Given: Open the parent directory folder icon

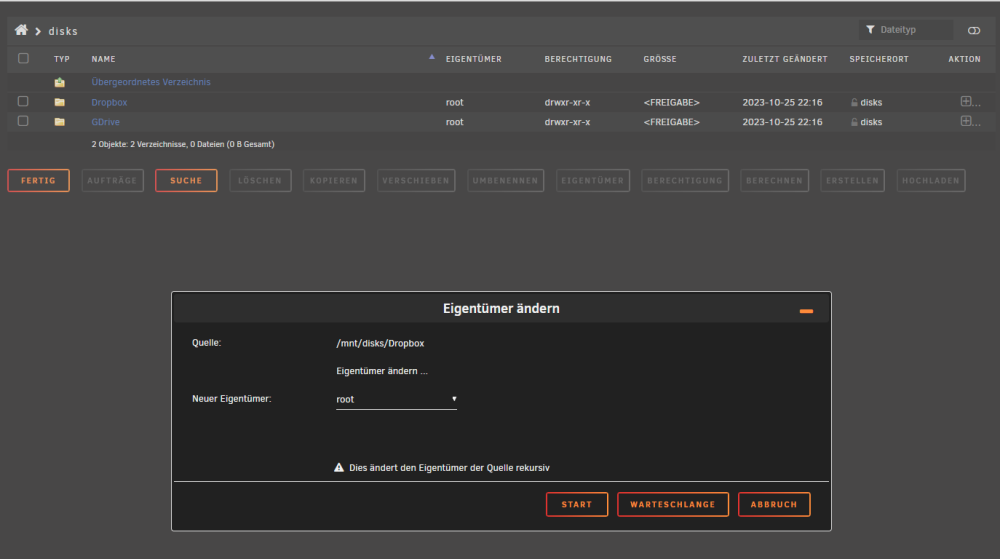Looking at the screenshot, I should (59, 82).
